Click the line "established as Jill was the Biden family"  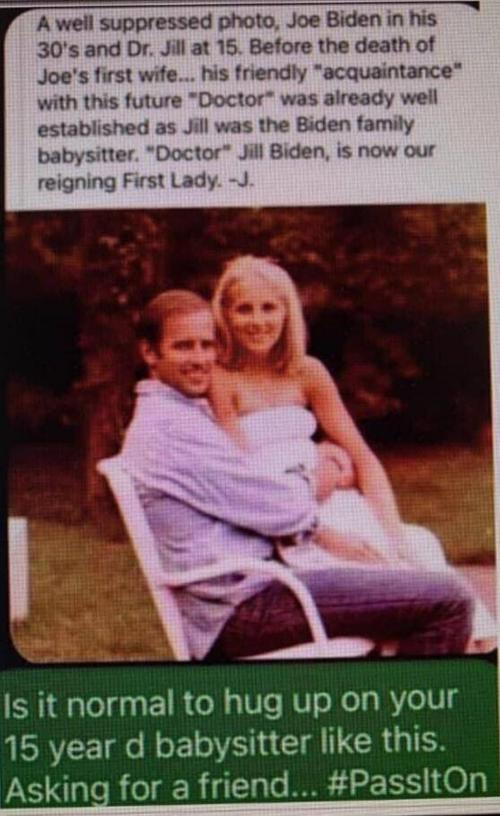tap(226, 126)
